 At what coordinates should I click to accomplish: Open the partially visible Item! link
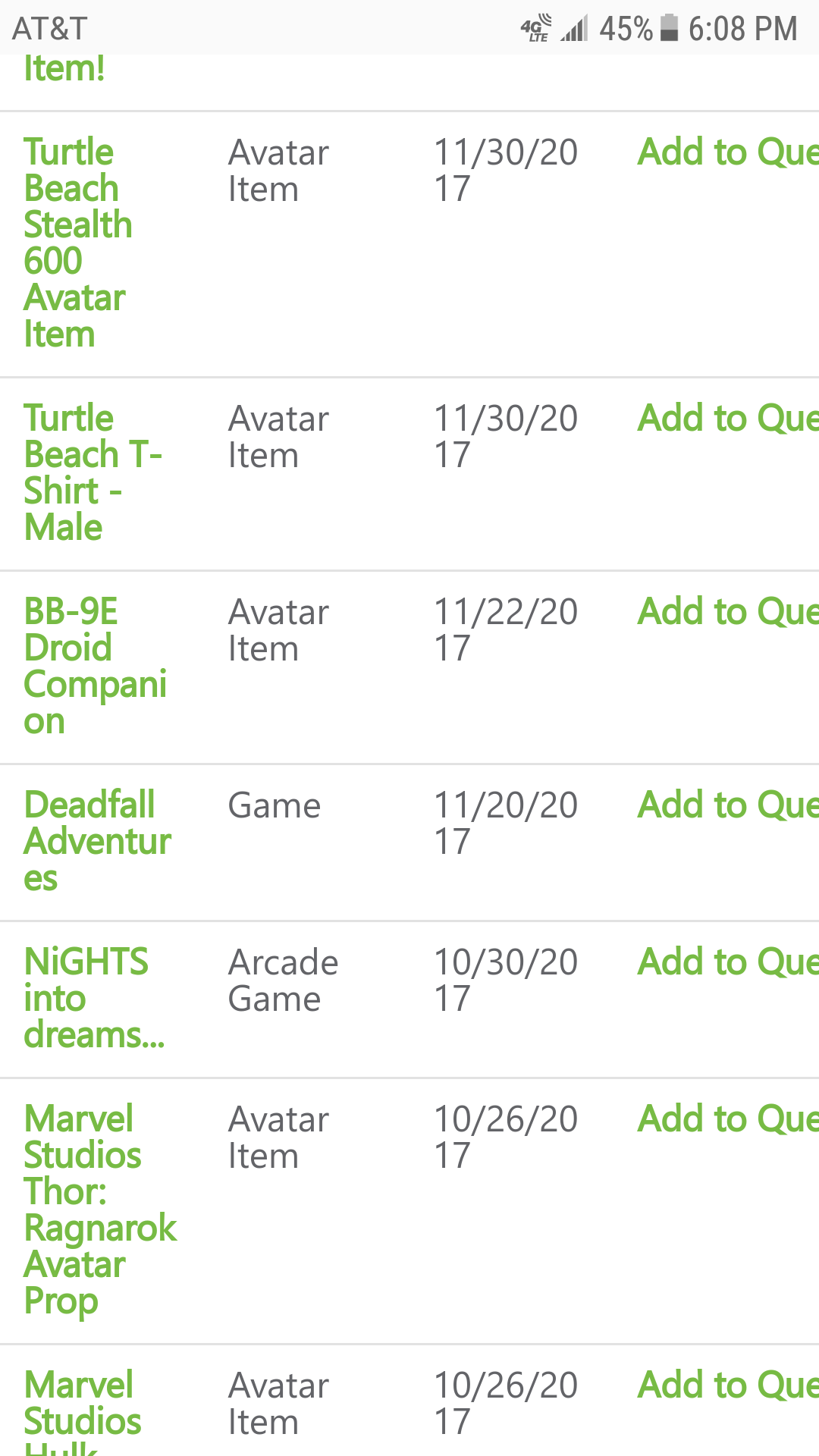64,68
